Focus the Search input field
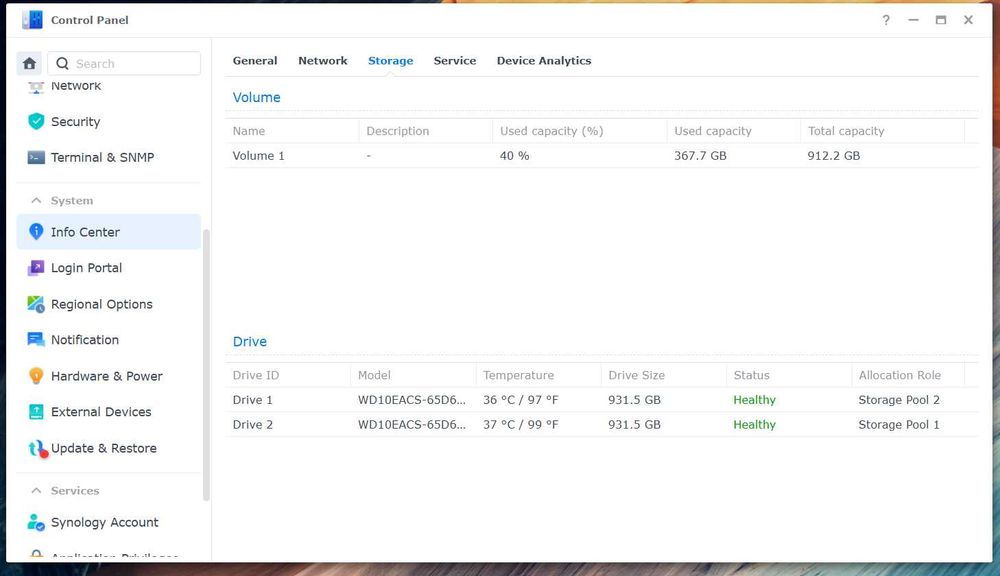Image resolution: width=1000 pixels, height=576 pixels. [x=124, y=63]
